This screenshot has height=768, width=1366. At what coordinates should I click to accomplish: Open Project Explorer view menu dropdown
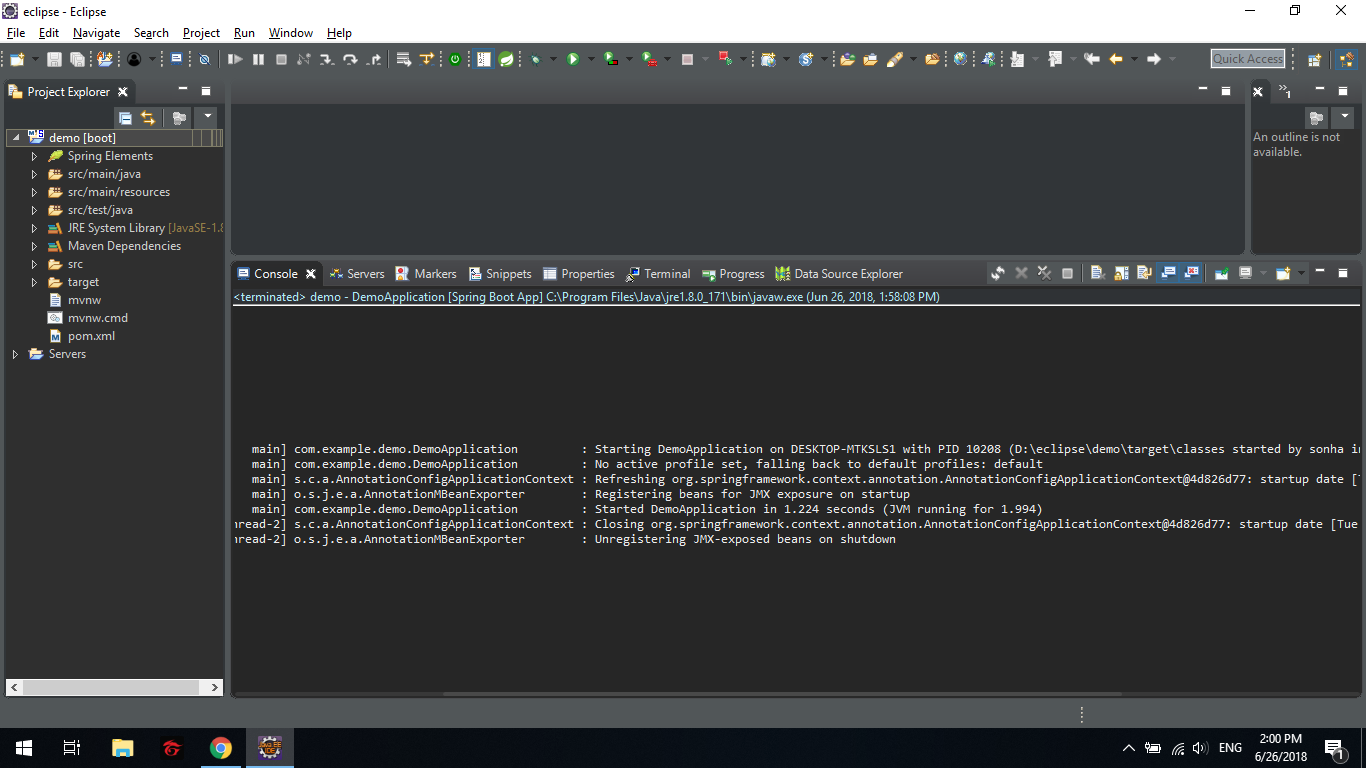tap(208, 117)
